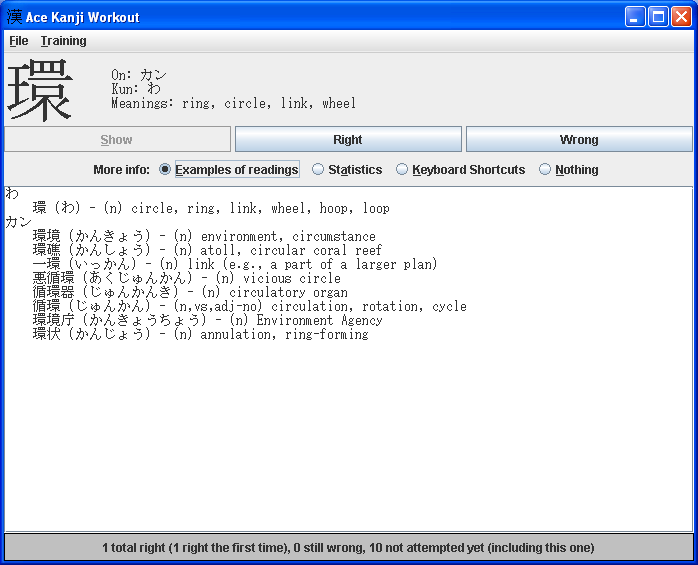This screenshot has width=698, height=565.
Task: Click the 'On: カン' reading line
Action: [139, 75]
